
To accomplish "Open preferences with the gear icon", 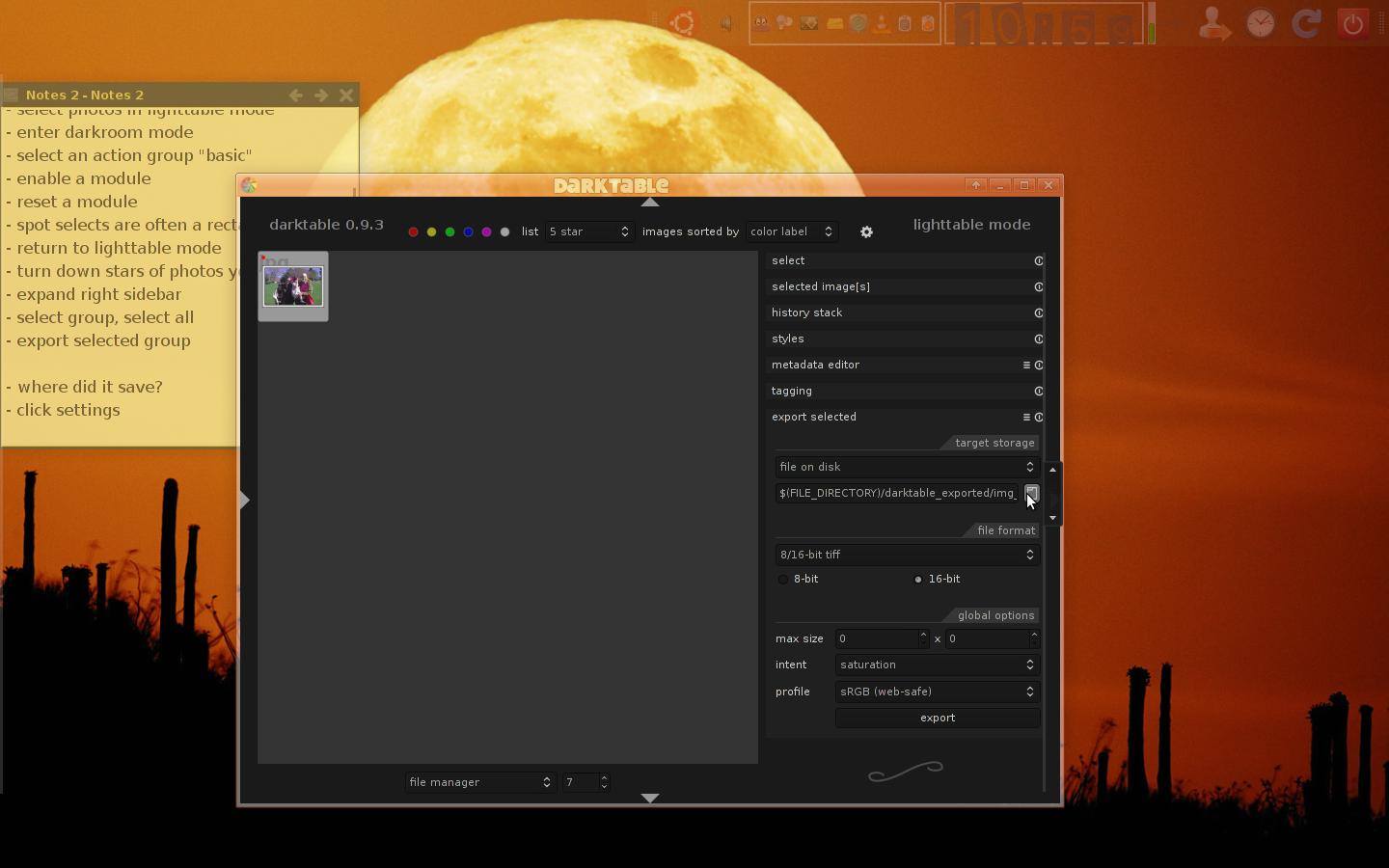I will coord(866,232).
